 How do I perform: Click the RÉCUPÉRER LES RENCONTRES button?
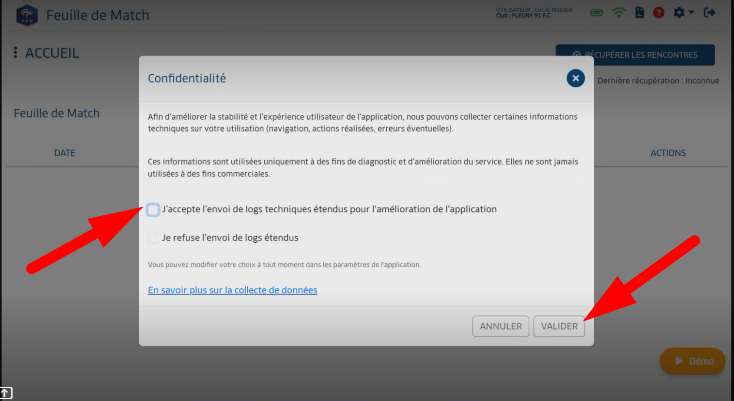635,55
